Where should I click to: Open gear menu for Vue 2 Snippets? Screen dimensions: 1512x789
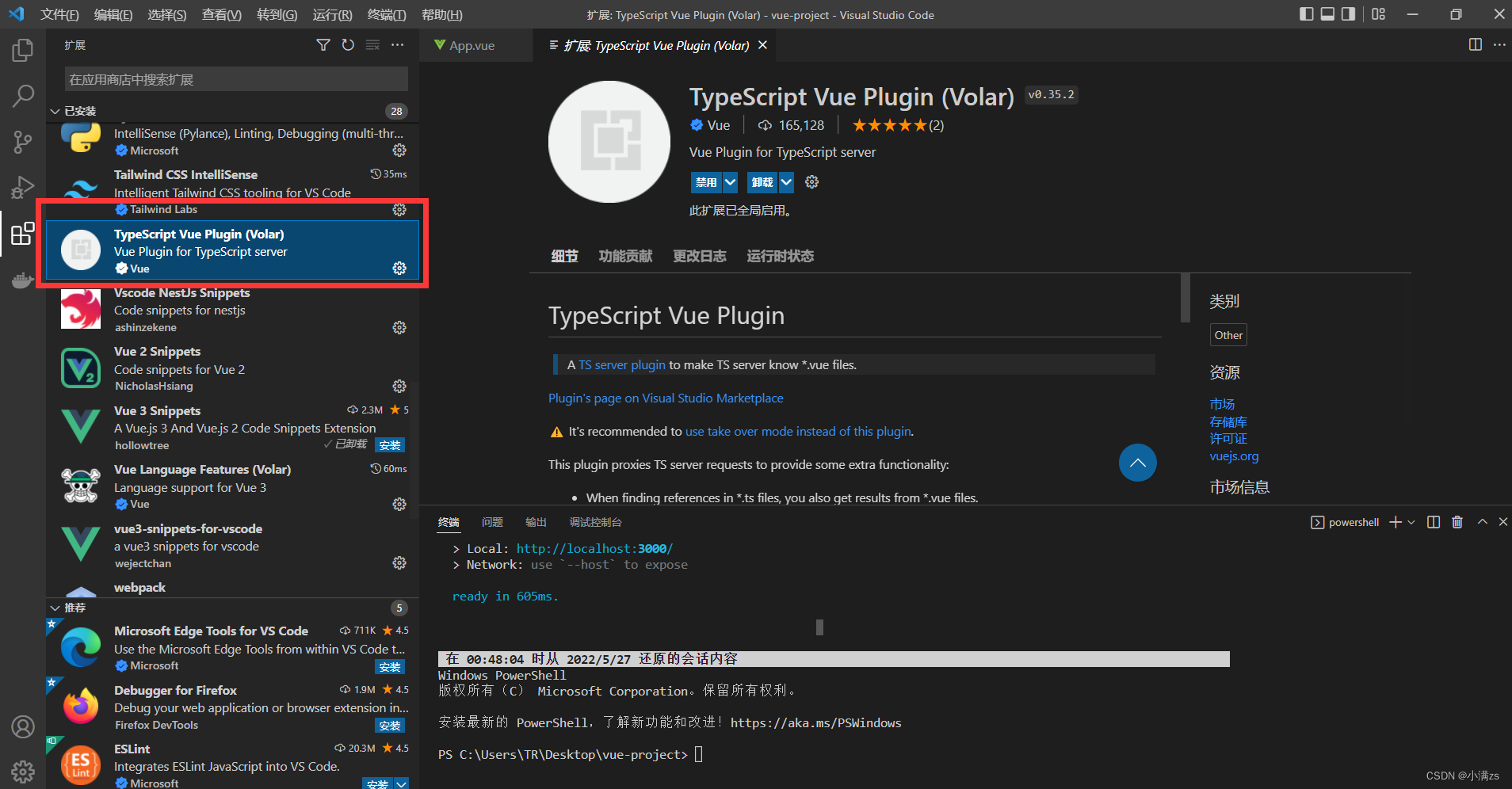(x=399, y=387)
